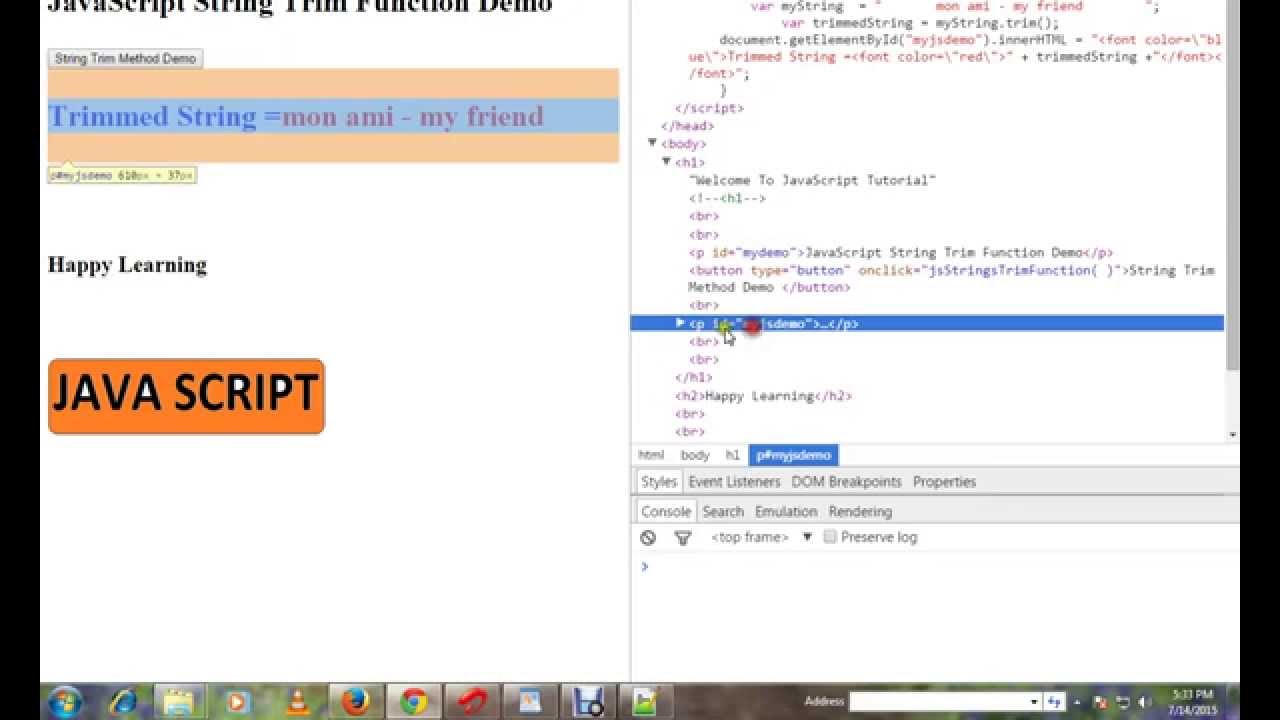Click the taskbar Address input field
Viewport: 1280px width, 720px height.
pos(938,702)
